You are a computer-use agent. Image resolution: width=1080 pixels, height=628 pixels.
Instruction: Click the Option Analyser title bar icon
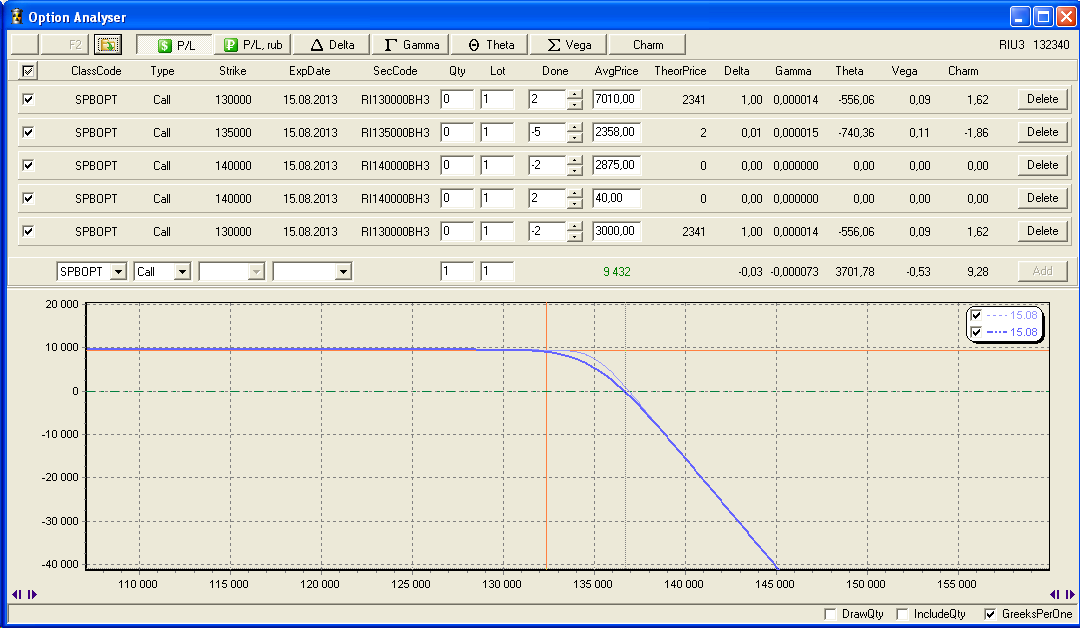click(15, 17)
